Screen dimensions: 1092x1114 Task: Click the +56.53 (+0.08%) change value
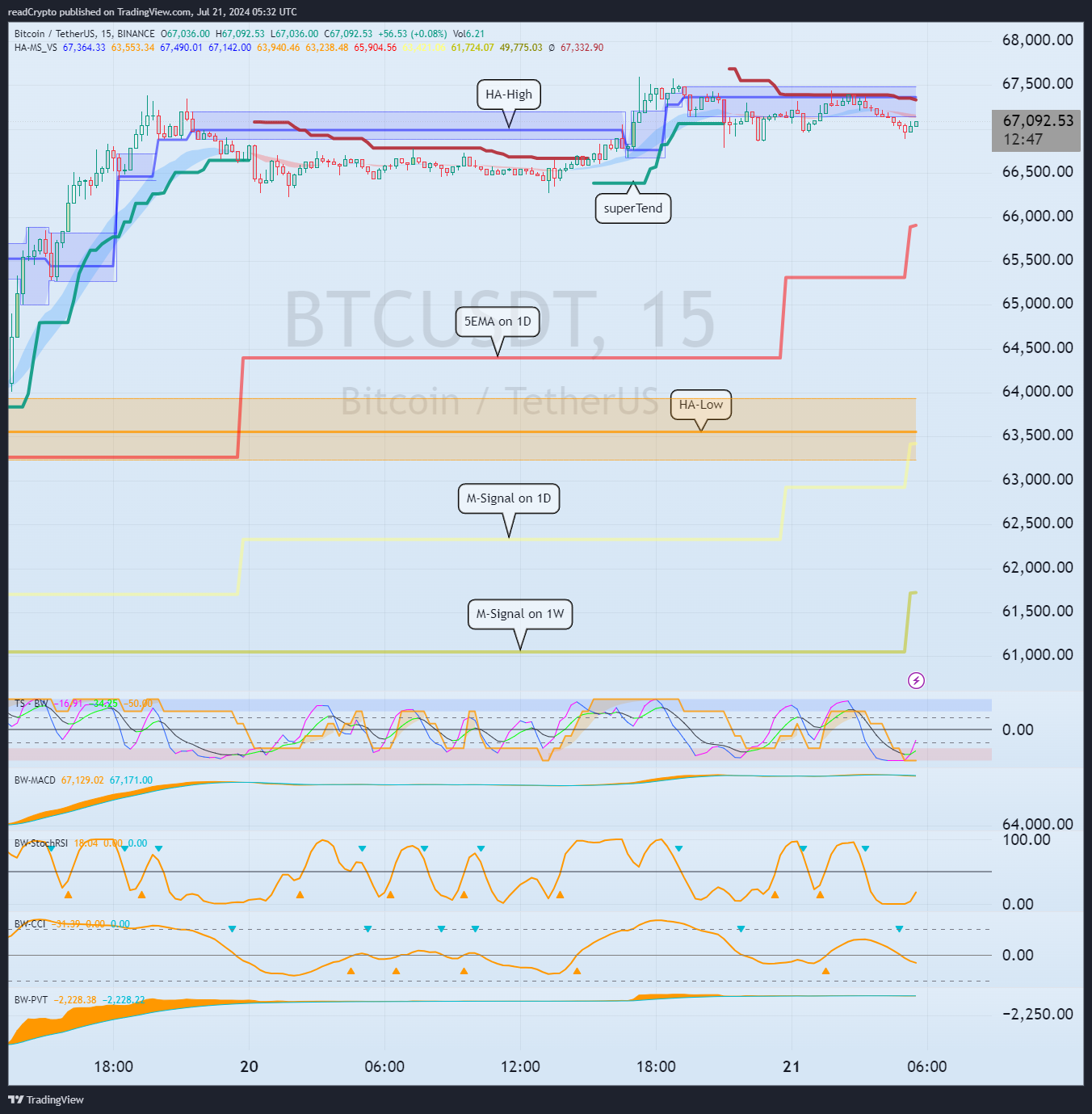pos(412,34)
